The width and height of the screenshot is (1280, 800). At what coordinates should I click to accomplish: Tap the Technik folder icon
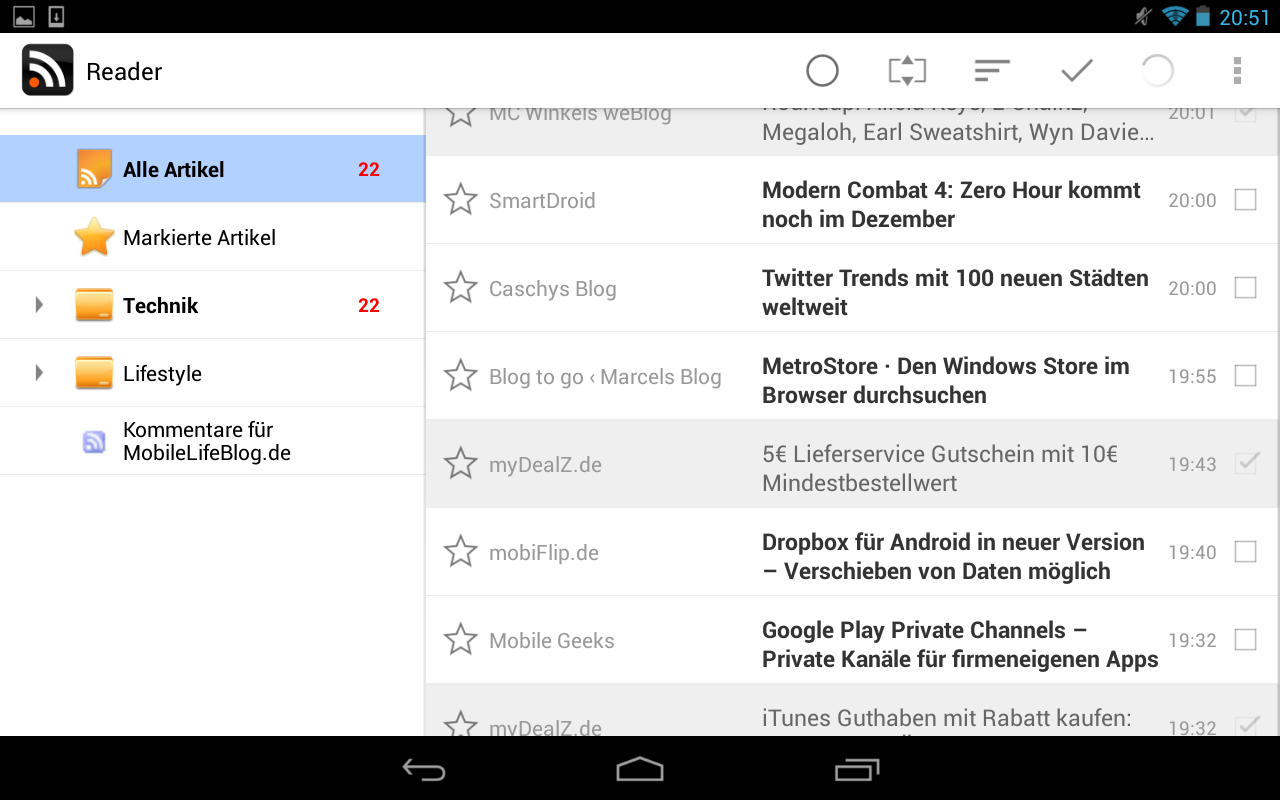click(94, 305)
